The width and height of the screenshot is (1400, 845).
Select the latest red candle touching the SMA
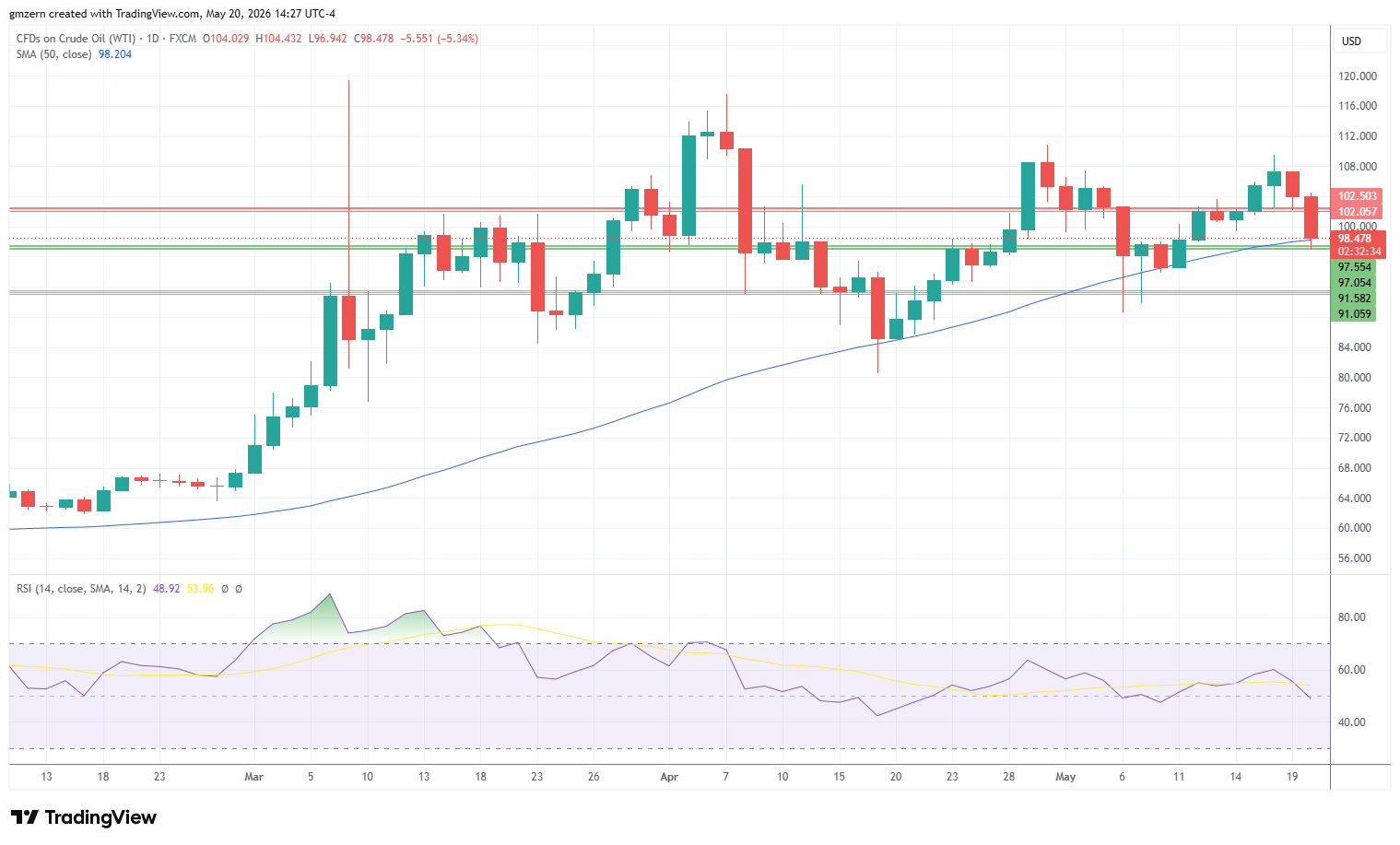tap(1311, 217)
